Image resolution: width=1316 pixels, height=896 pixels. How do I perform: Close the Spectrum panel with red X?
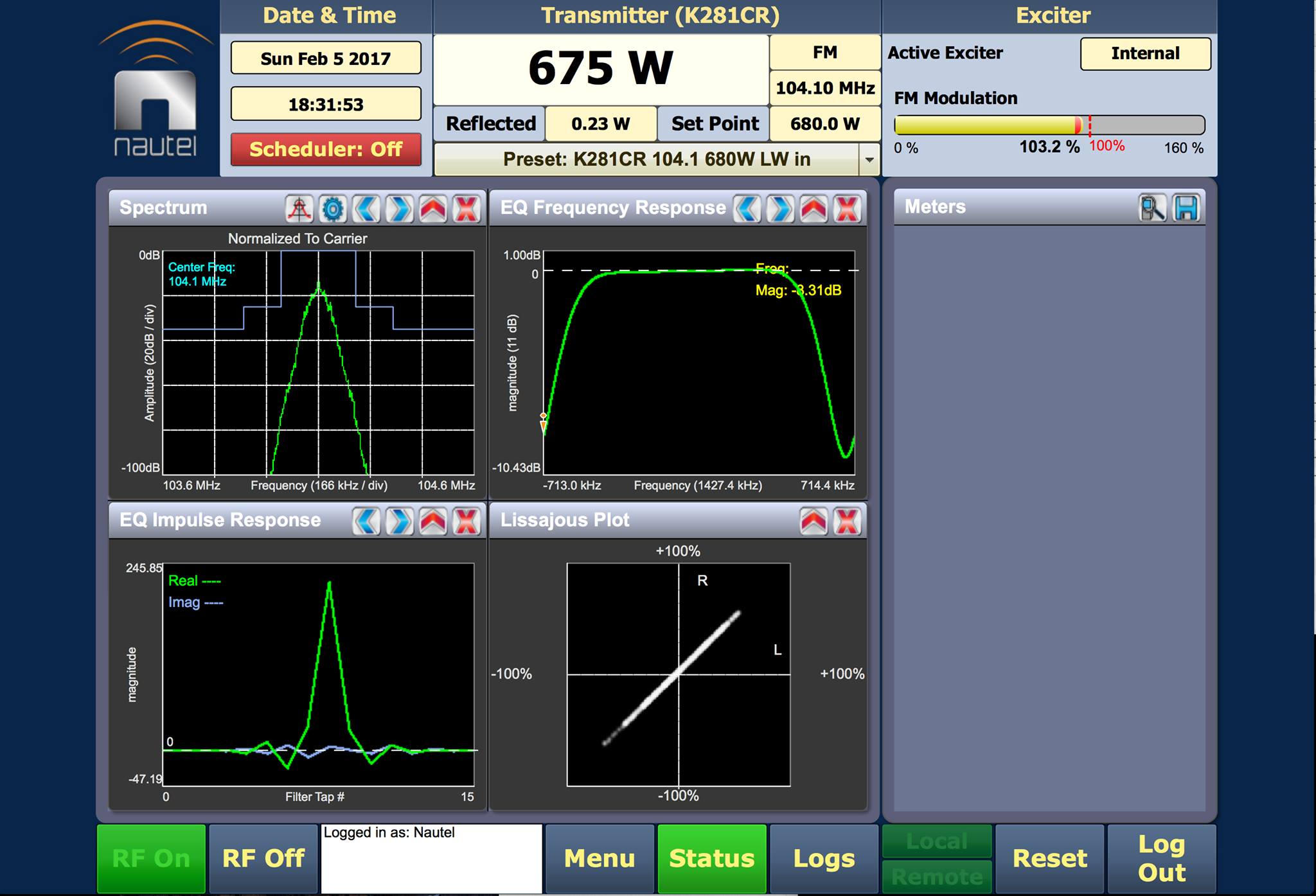pos(467,209)
